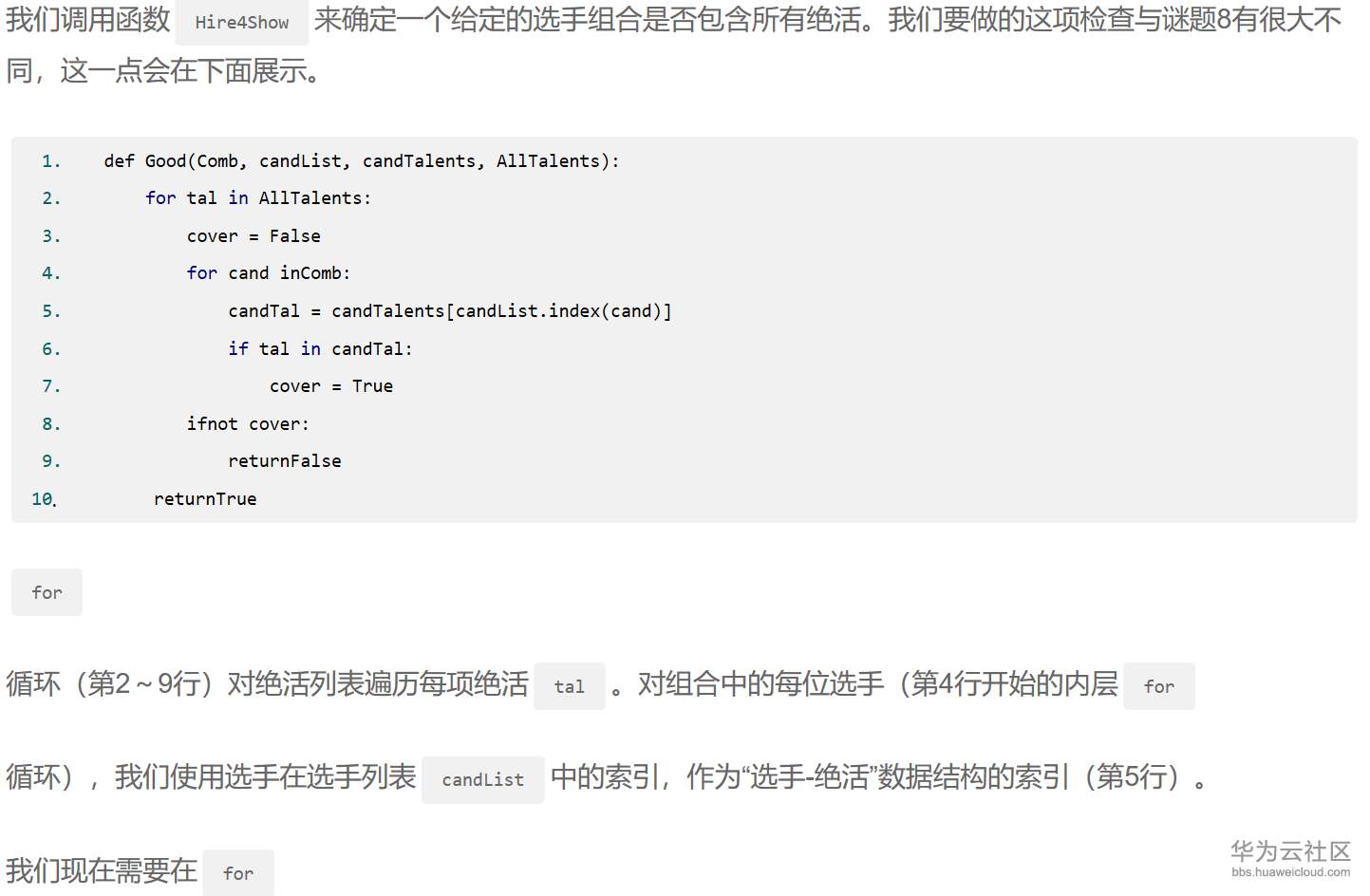
Task: Click the candList inline code tag
Action: (482, 780)
